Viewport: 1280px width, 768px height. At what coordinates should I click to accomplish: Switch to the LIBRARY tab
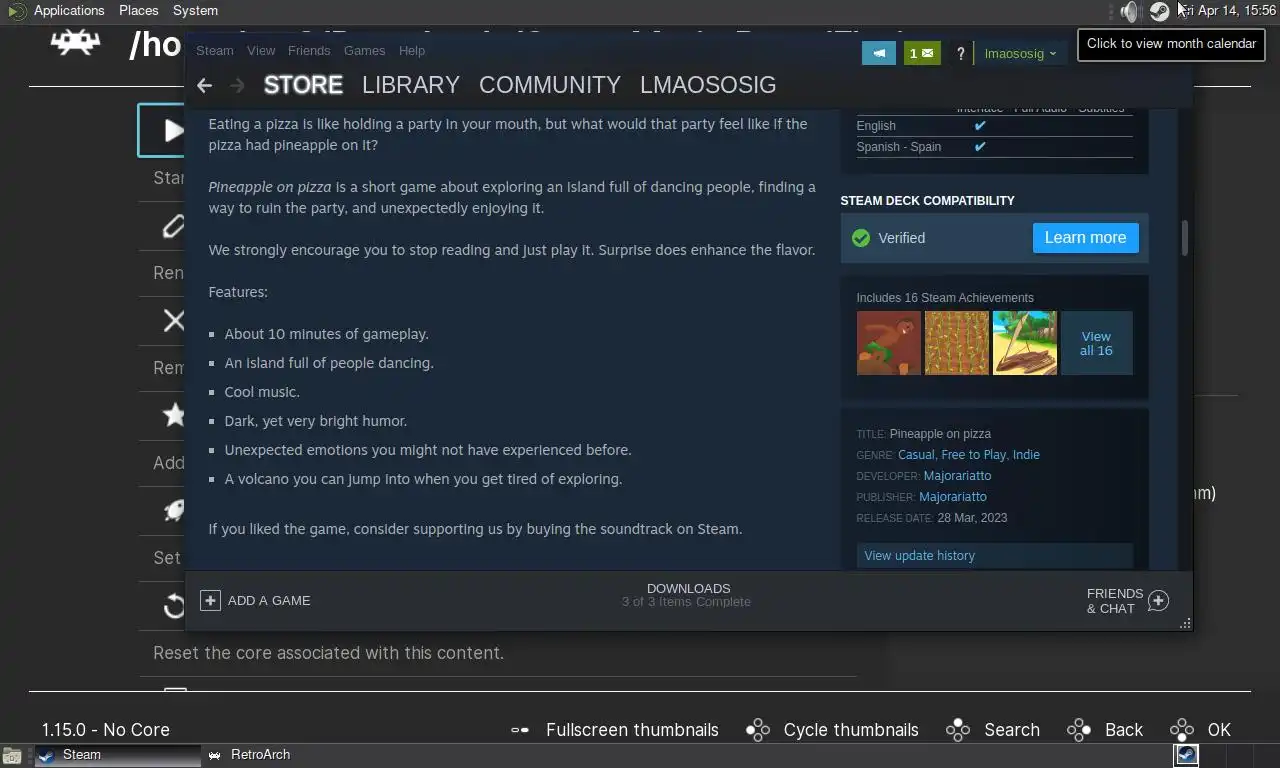(x=411, y=85)
